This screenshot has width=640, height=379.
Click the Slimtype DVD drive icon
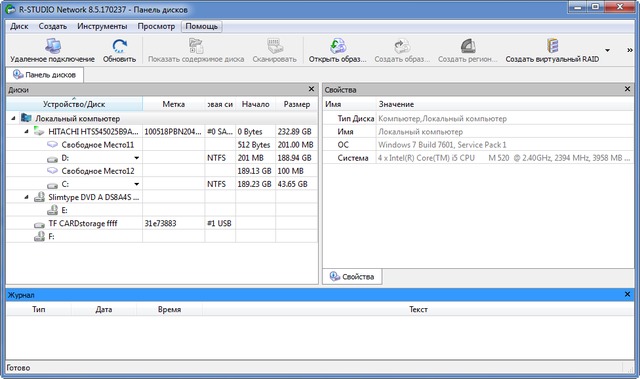click(x=39, y=197)
